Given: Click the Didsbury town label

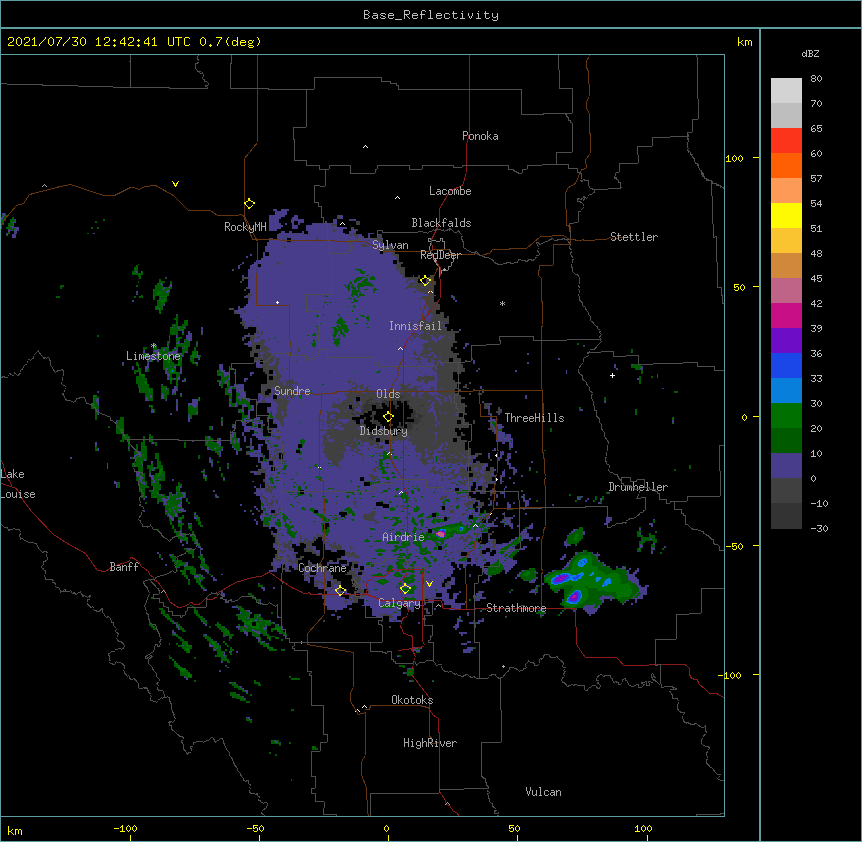Looking at the screenshot, I should 384,431.
